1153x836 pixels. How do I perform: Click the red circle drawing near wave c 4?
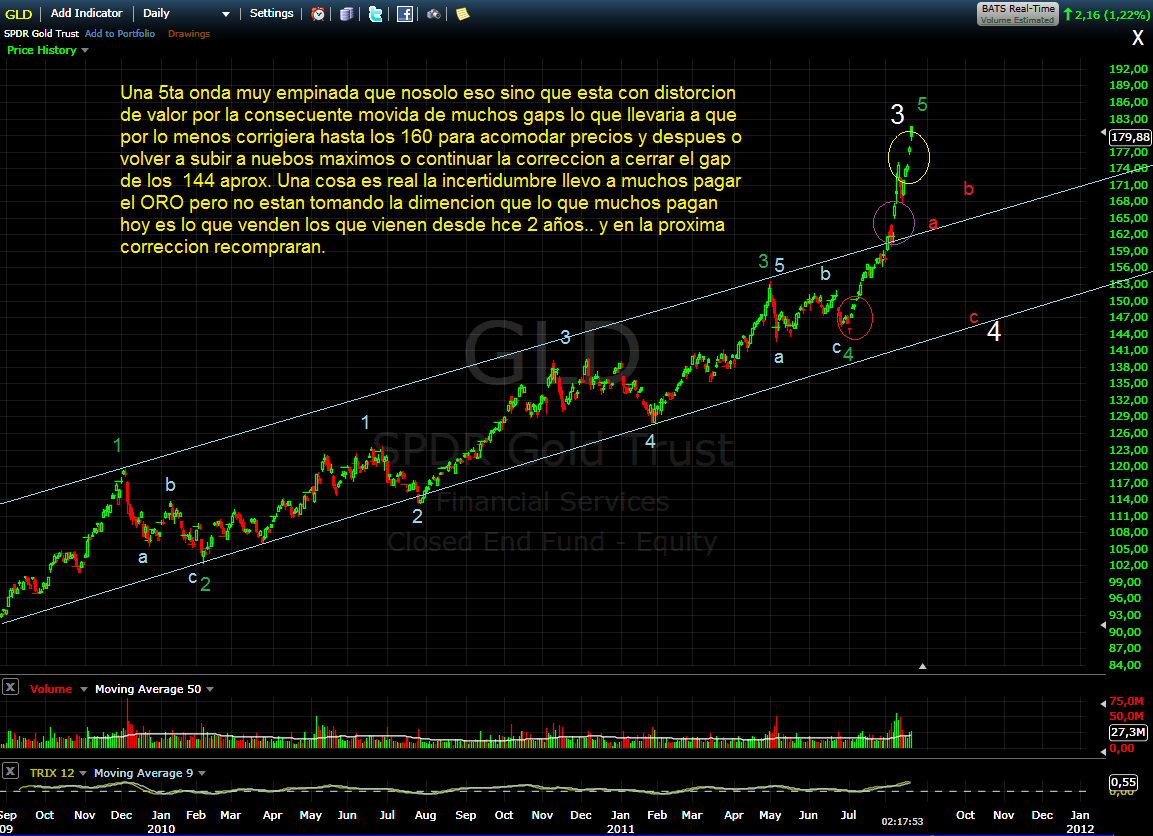point(854,318)
